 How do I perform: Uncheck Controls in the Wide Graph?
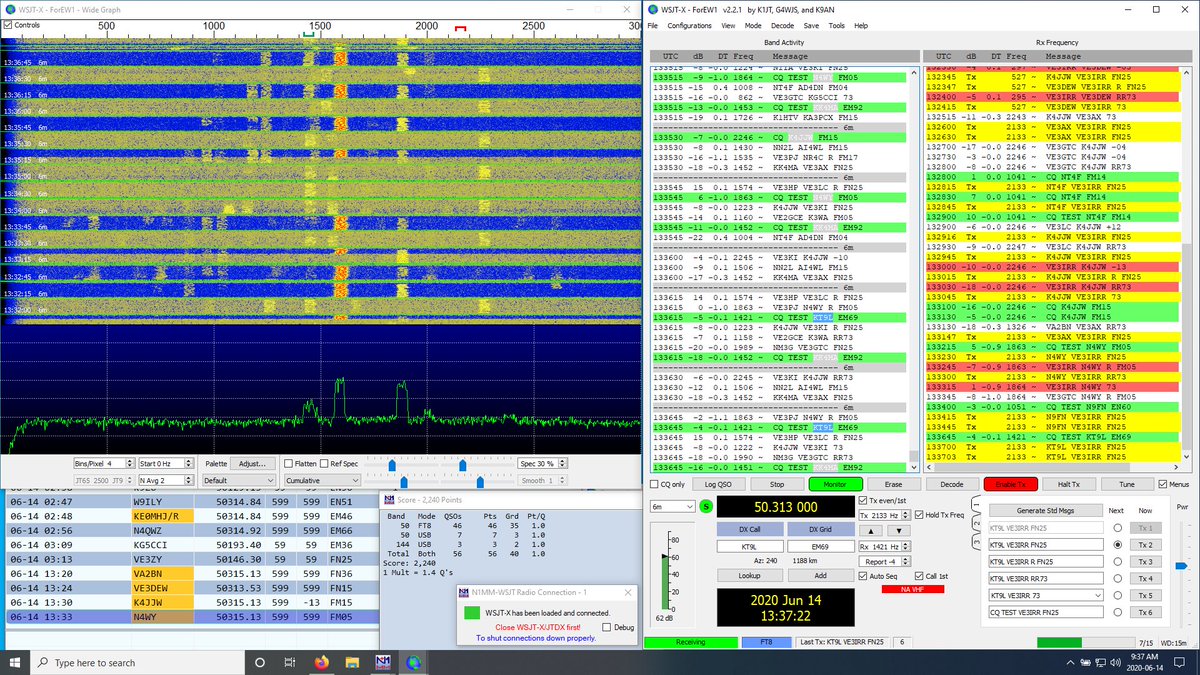9,24
